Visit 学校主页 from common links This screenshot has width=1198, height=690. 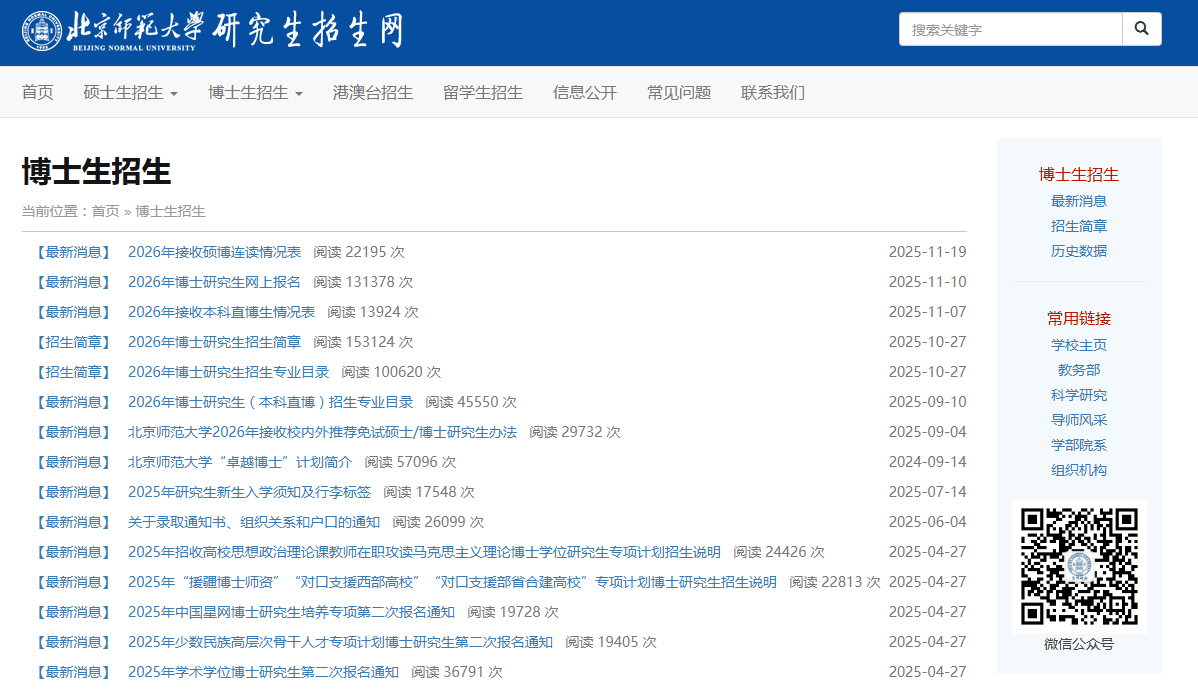click(x=1079, y=345)
